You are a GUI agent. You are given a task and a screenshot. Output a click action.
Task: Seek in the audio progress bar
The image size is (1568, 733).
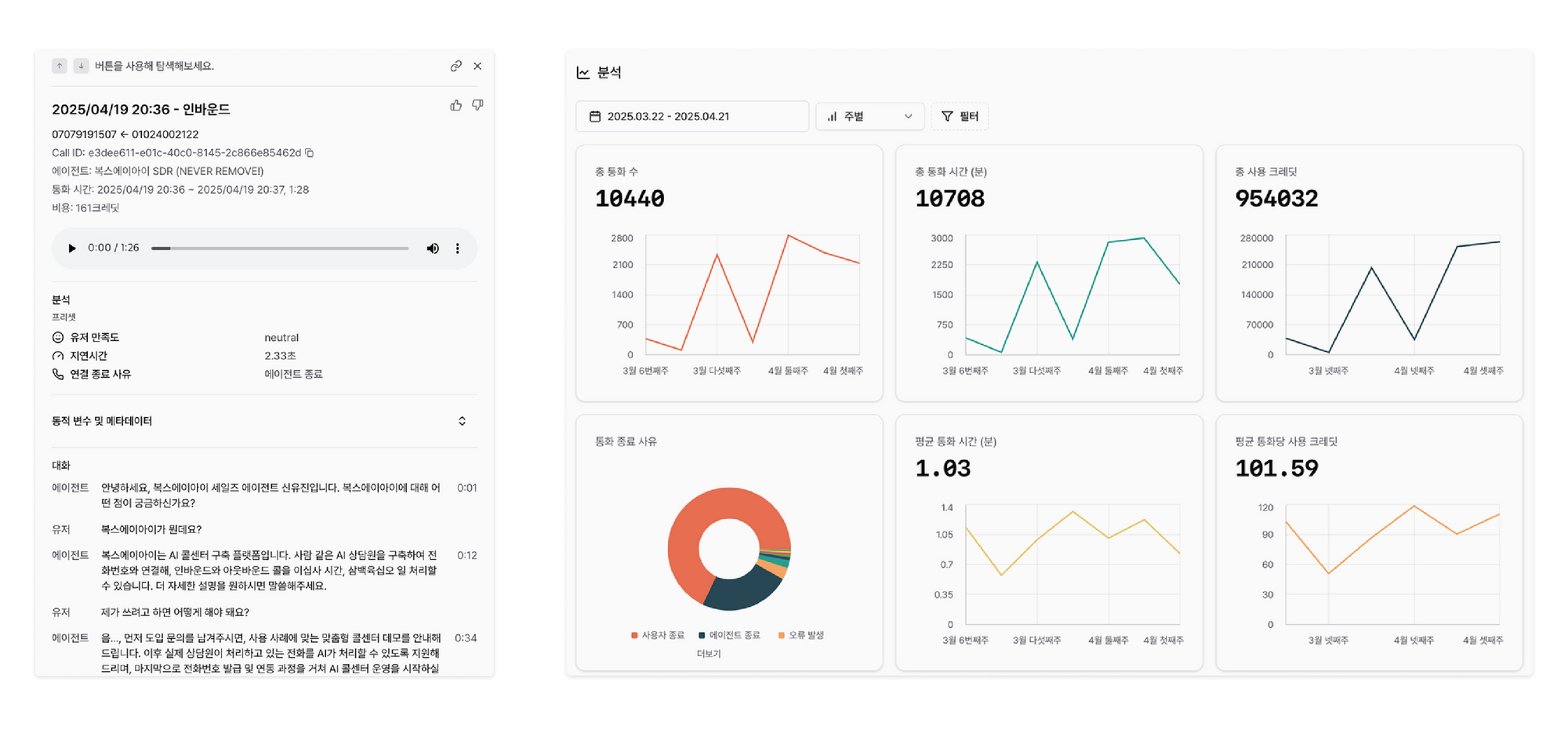(280, 249)
